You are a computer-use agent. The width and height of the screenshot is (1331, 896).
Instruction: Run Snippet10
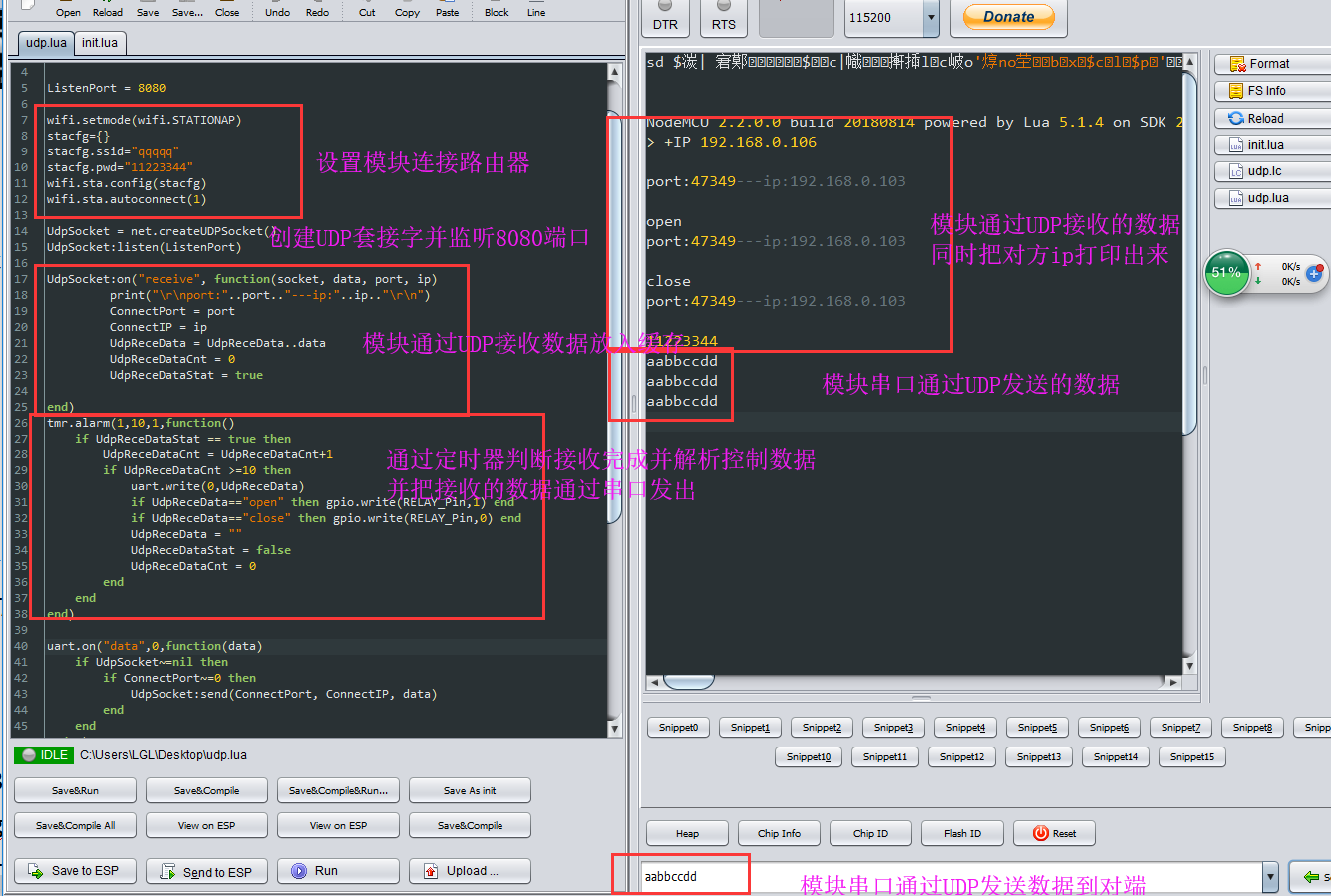click(x=809, y=757)
